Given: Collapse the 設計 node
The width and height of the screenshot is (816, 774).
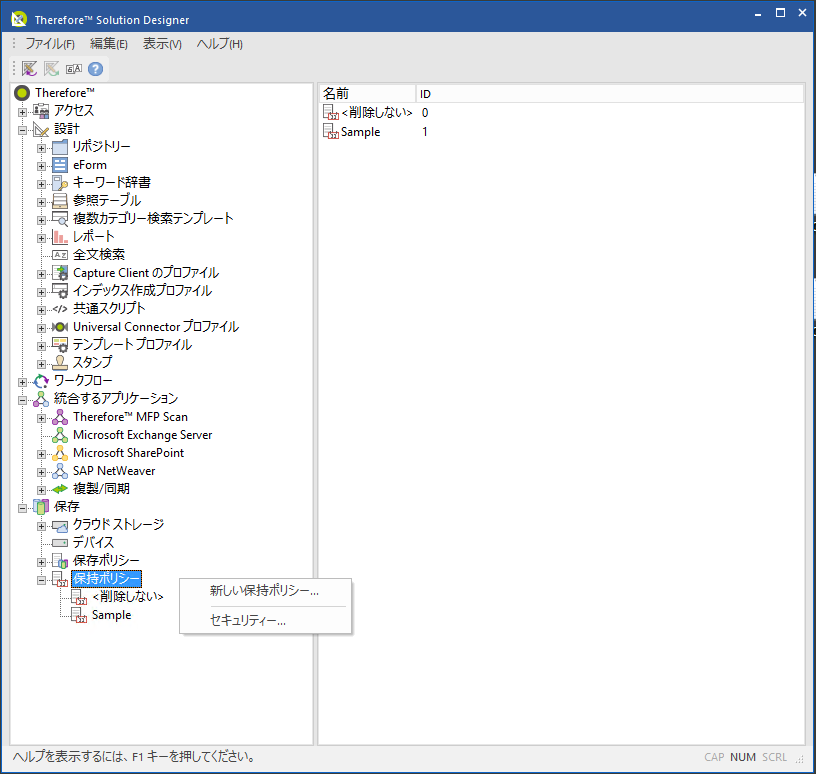Looking at the screenshot, I should coord(22,130).
